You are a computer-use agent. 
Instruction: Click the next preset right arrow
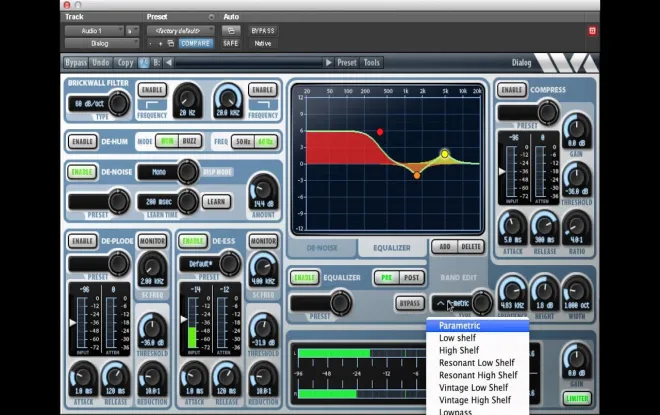[x=328, y=62]
